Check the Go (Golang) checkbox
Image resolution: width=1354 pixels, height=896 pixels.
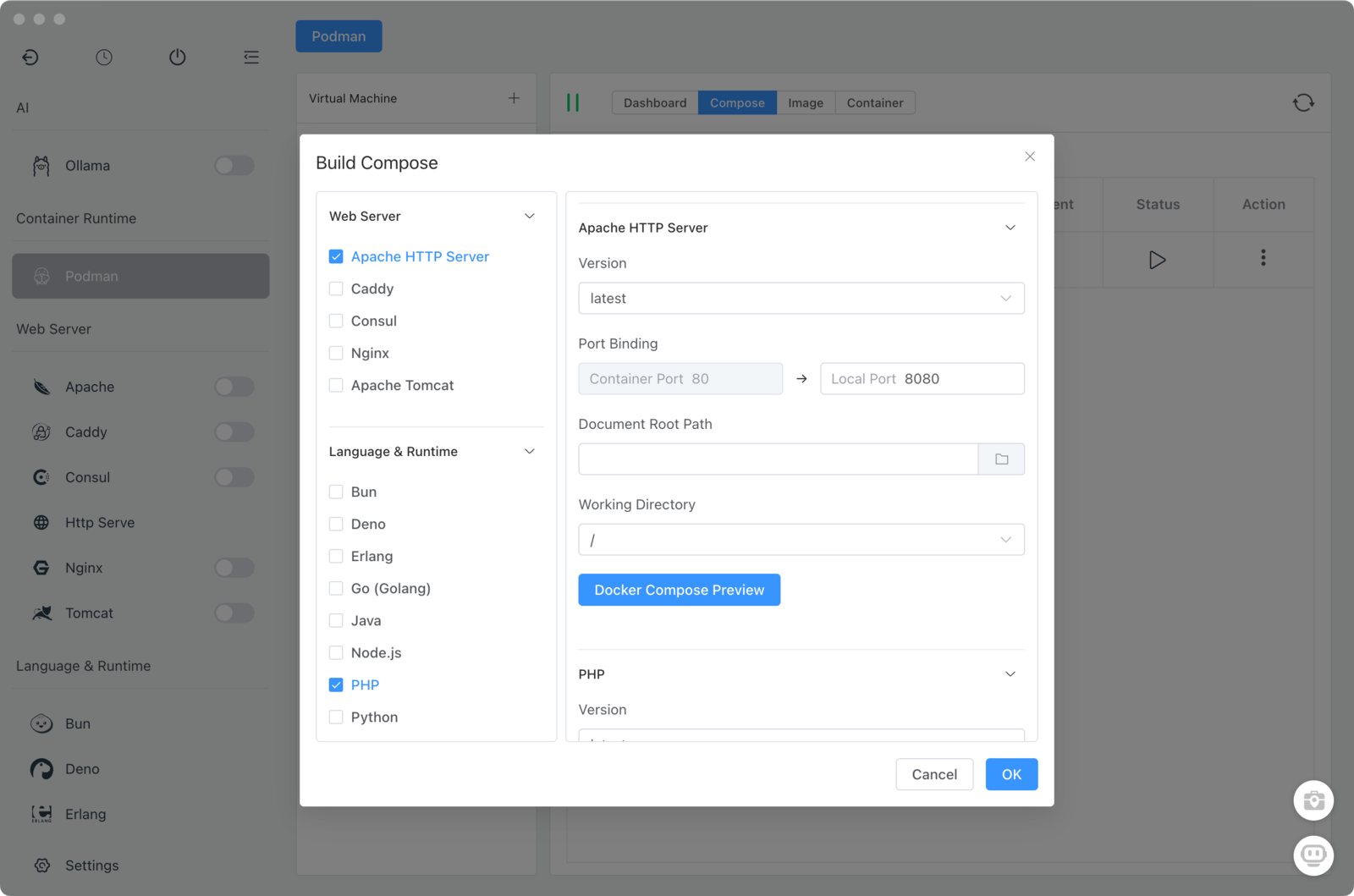click(x=336, y=588)
